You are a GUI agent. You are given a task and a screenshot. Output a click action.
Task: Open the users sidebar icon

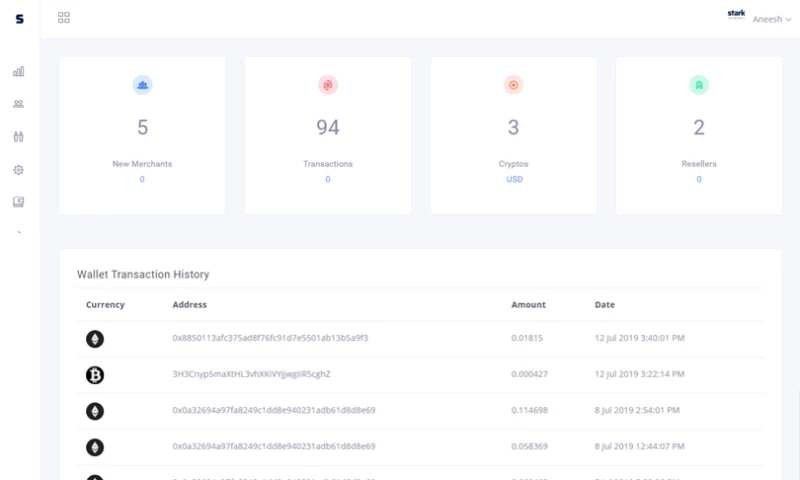18,104
